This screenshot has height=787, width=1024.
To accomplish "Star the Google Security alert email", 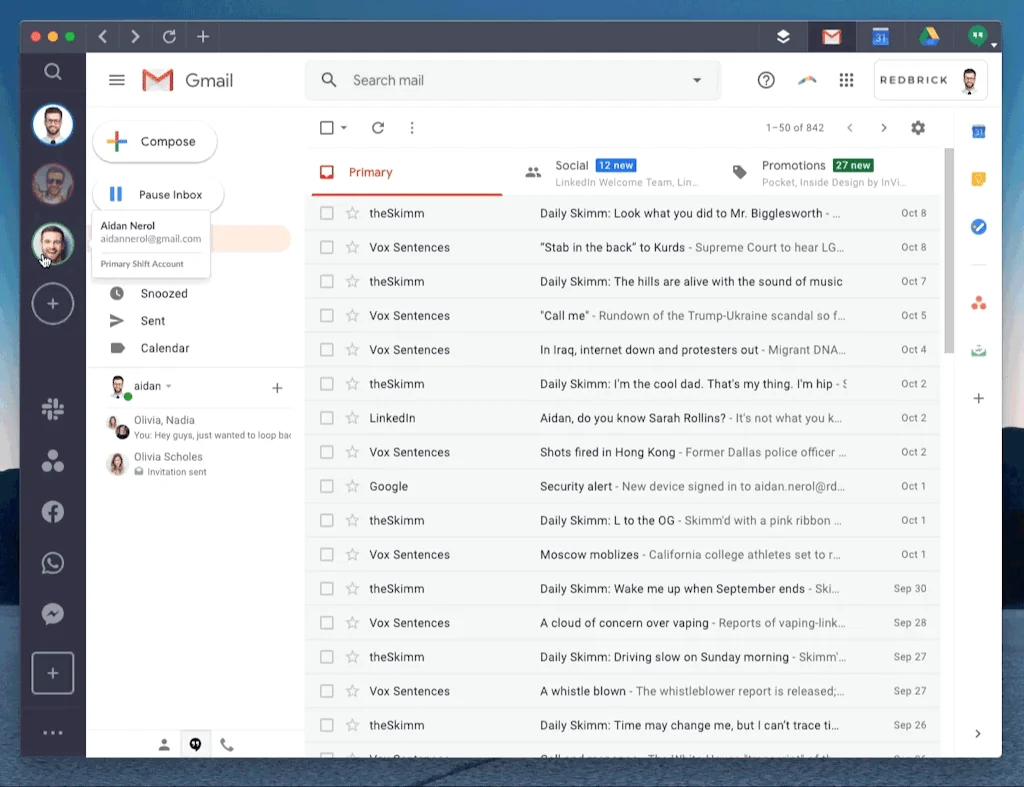I will click(x=351, y=486).
